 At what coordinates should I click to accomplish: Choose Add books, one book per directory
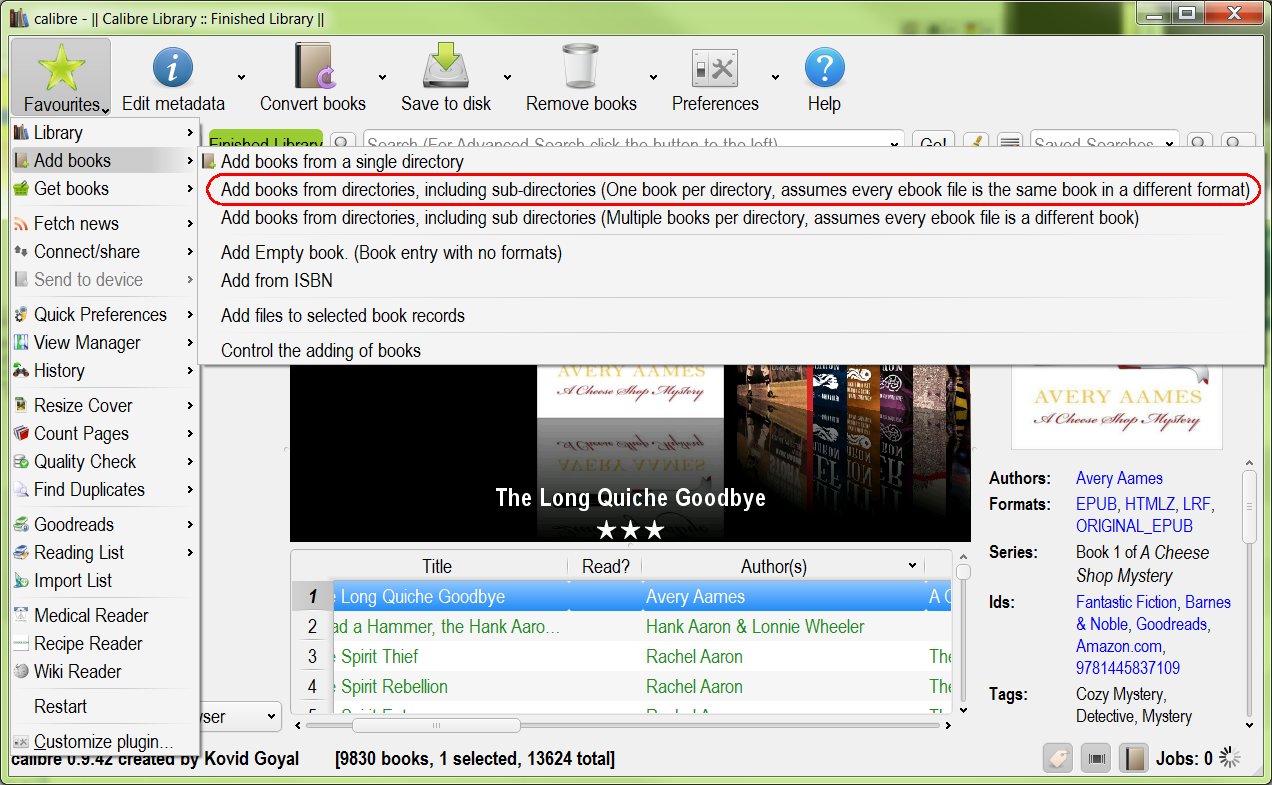coord(731,189)
